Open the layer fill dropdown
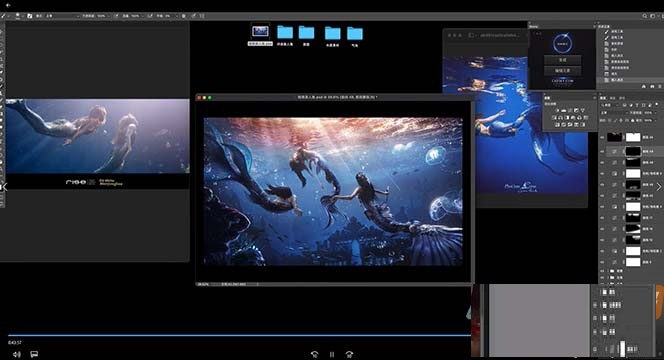Viewport: 664px width, 360px height. (x=651, y=121)
